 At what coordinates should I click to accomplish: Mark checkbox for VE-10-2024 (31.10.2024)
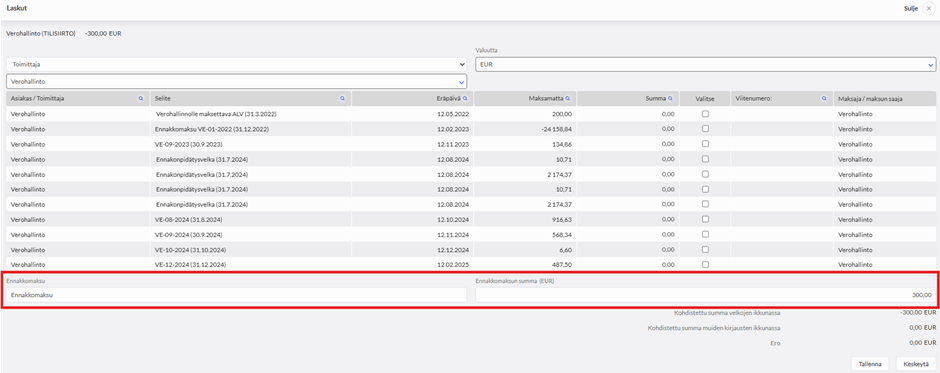pyautogui.click(x=705, y=249)
